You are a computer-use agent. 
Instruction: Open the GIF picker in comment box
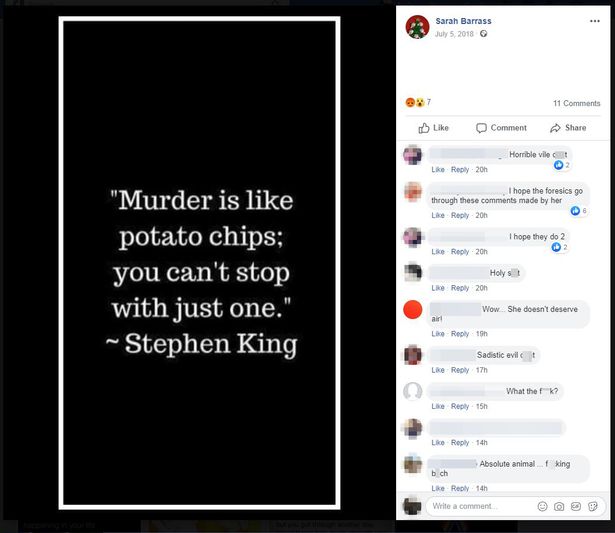point(576,506)
